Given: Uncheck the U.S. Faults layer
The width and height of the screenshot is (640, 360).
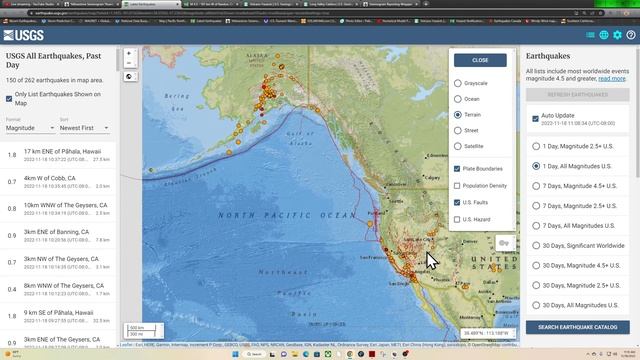Looking at the screenshot, I should (457, 202).
